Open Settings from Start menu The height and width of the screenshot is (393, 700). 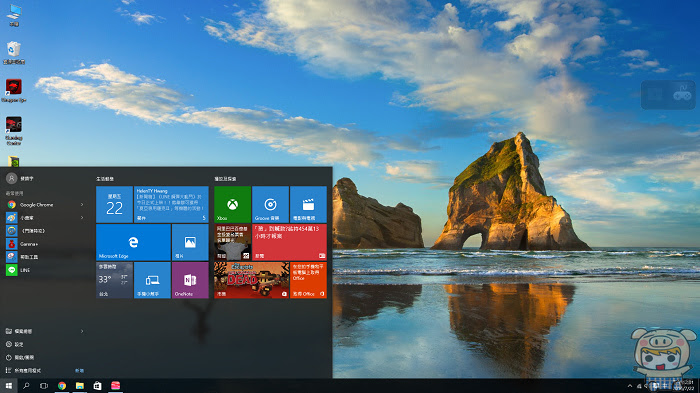[x=45, y=344]
